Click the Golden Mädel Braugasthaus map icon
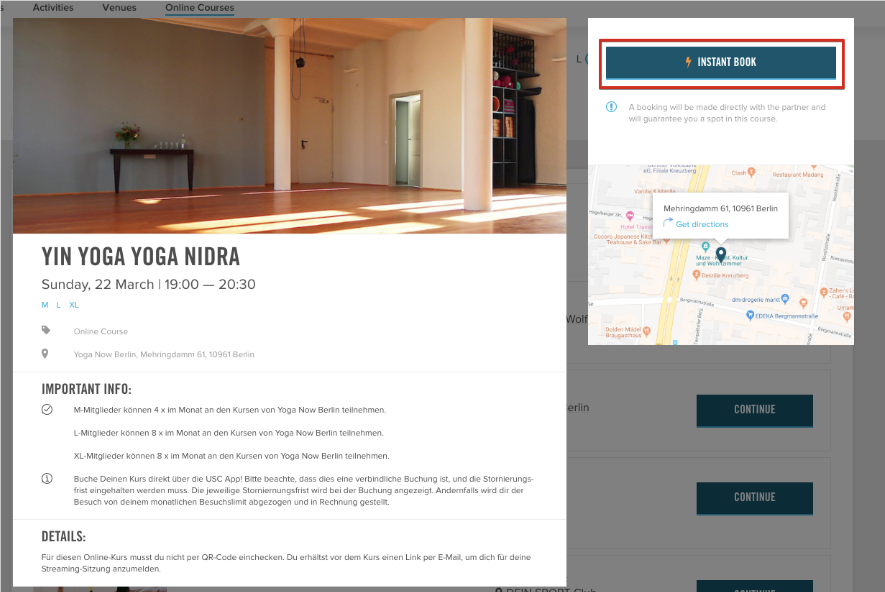Viewport: 885px width, 592px height. tap(647, 331)
